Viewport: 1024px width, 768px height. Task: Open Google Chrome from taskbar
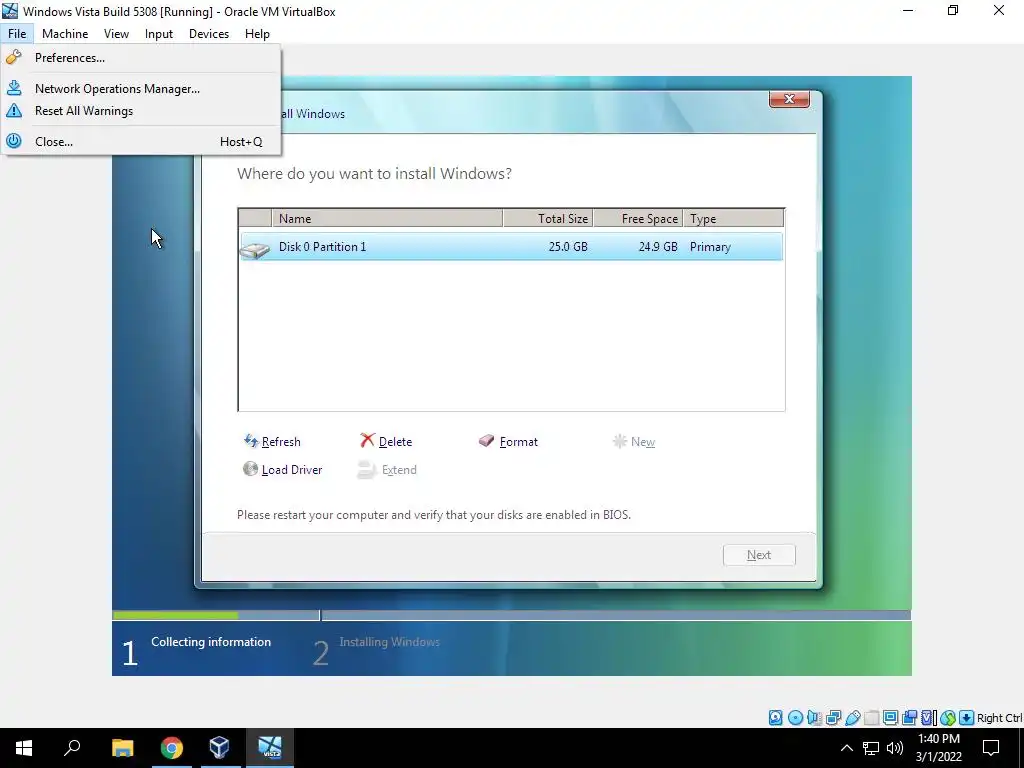pos(172,748)
